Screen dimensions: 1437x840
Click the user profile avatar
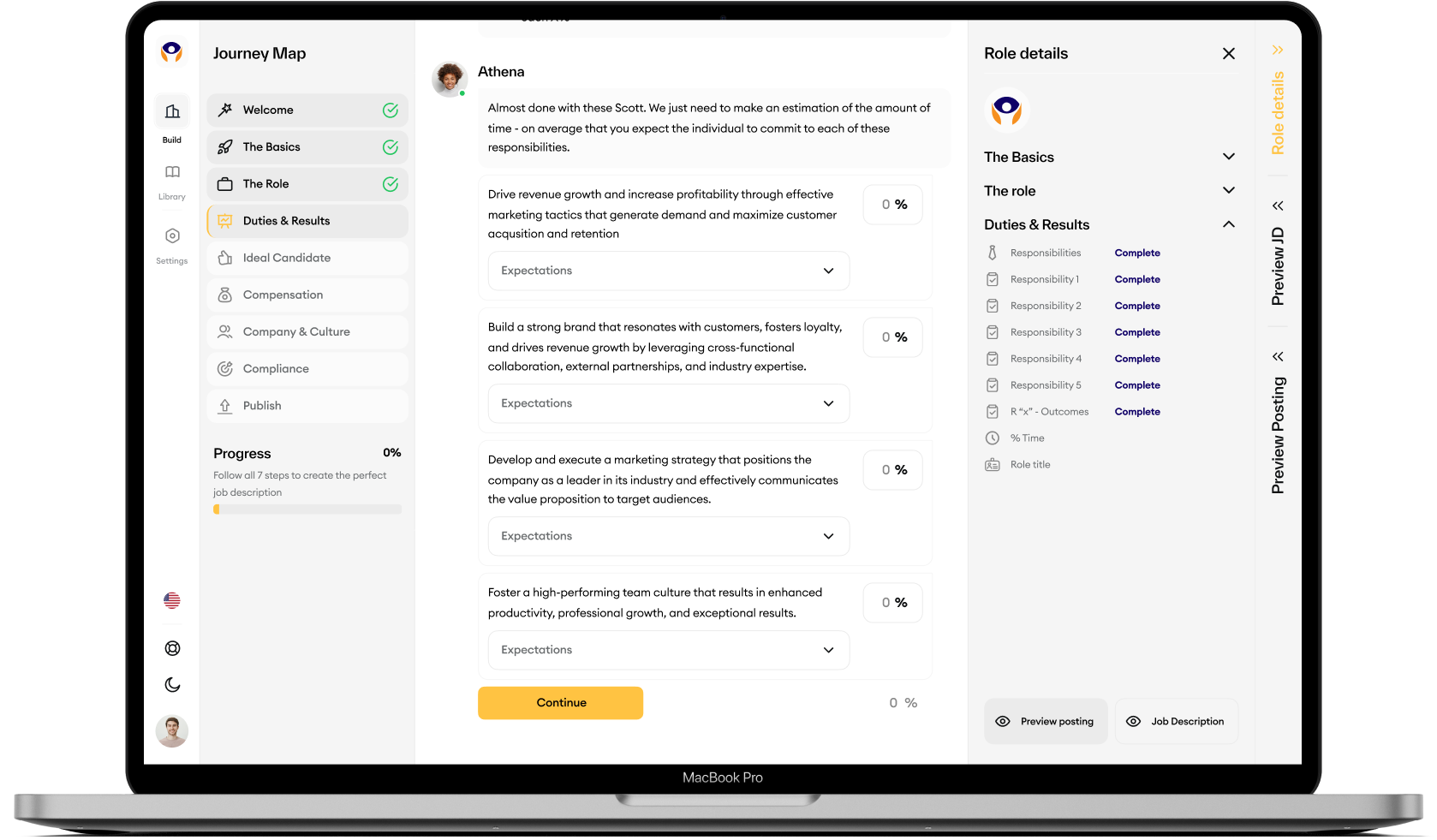pyautogui.click(x=172, y=731)
